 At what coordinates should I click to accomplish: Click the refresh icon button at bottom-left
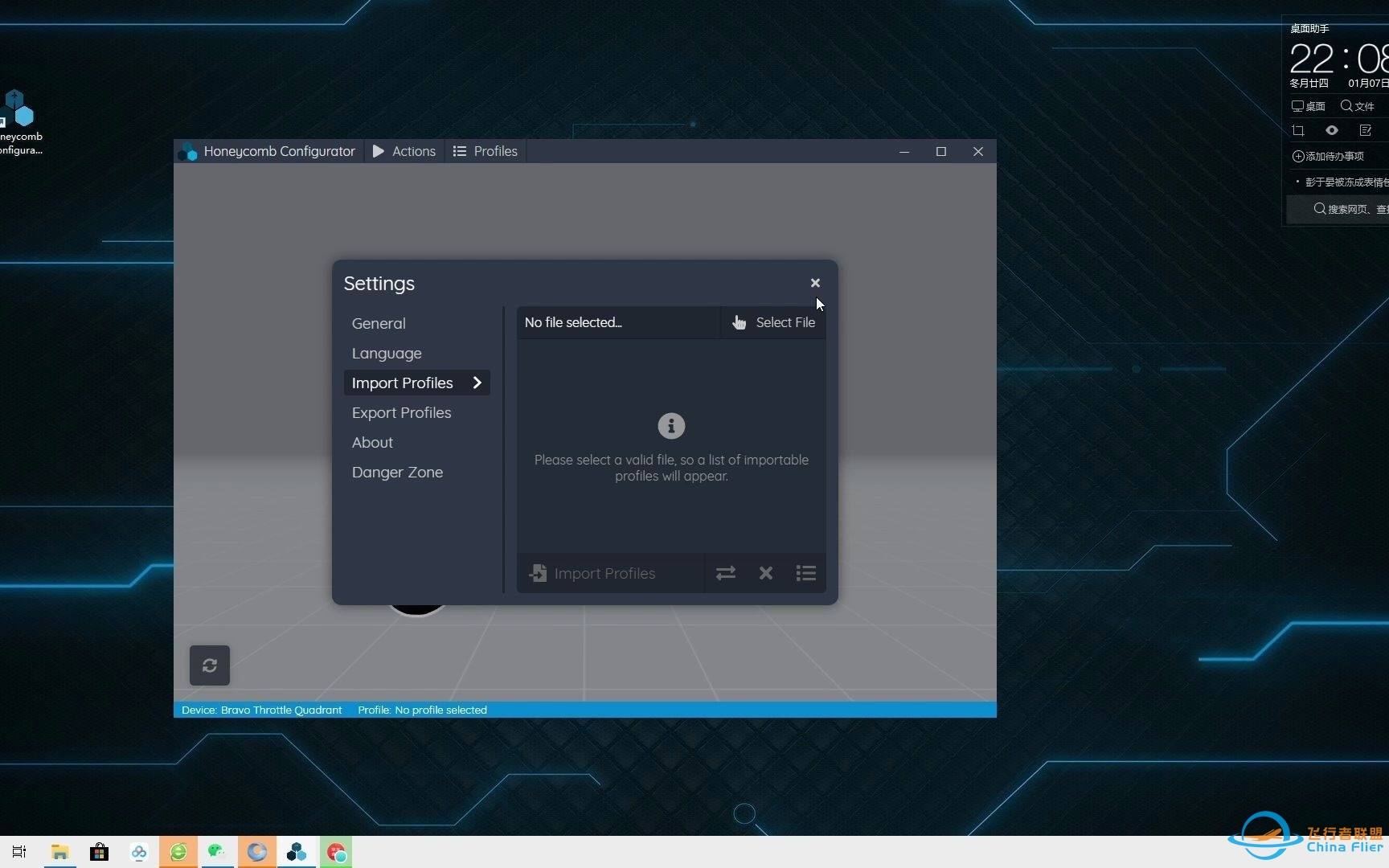pos(210,665)
